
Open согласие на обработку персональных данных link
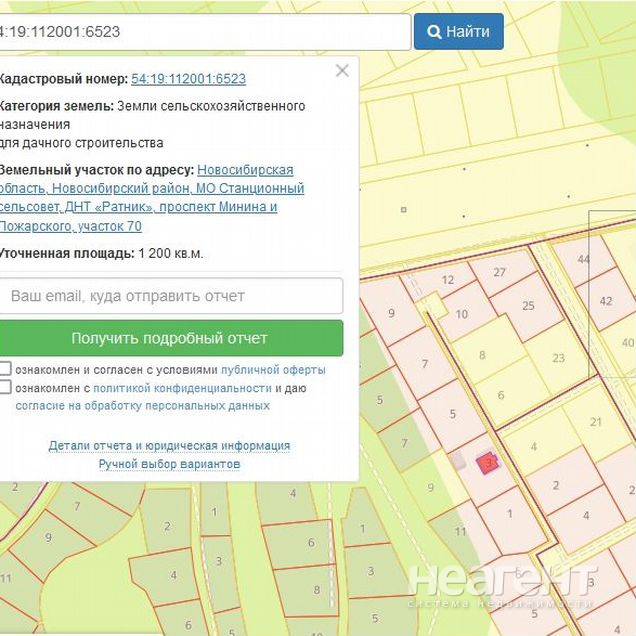pos(142,406)
